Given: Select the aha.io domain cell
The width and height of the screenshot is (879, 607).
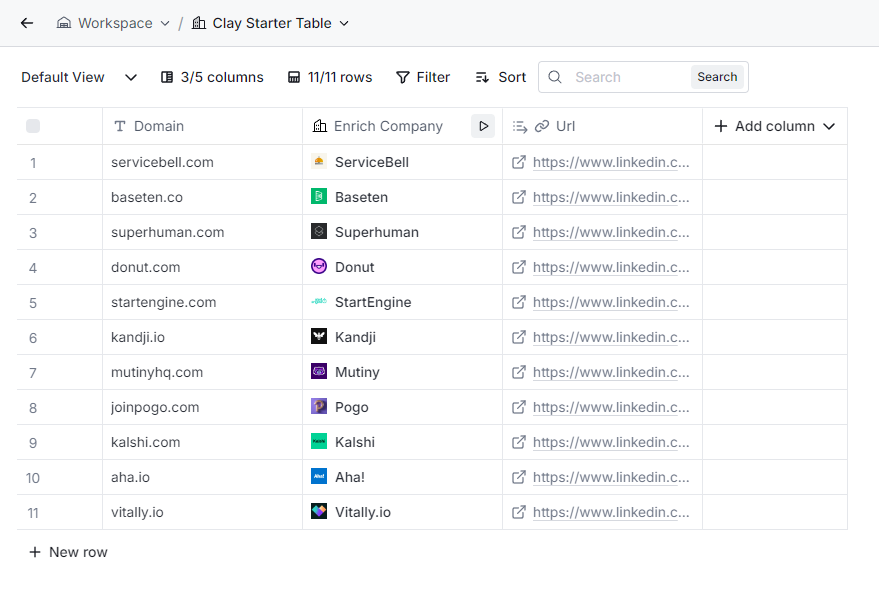Looking at the screenshot, I should pos(202,478).
